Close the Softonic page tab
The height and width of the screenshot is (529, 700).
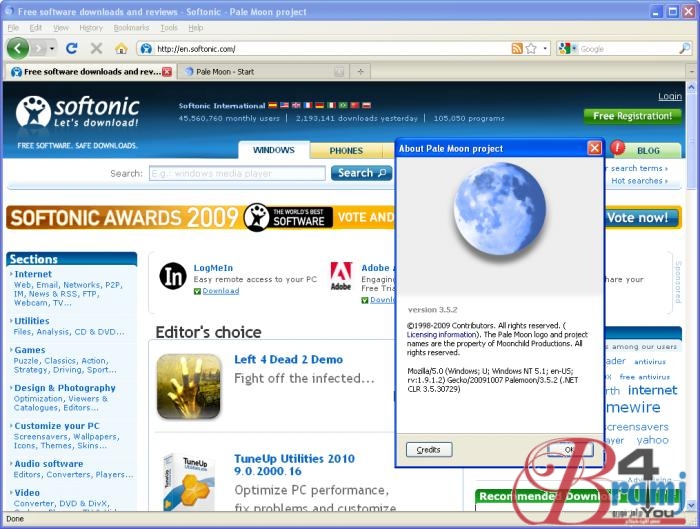[x=166, y=71]
